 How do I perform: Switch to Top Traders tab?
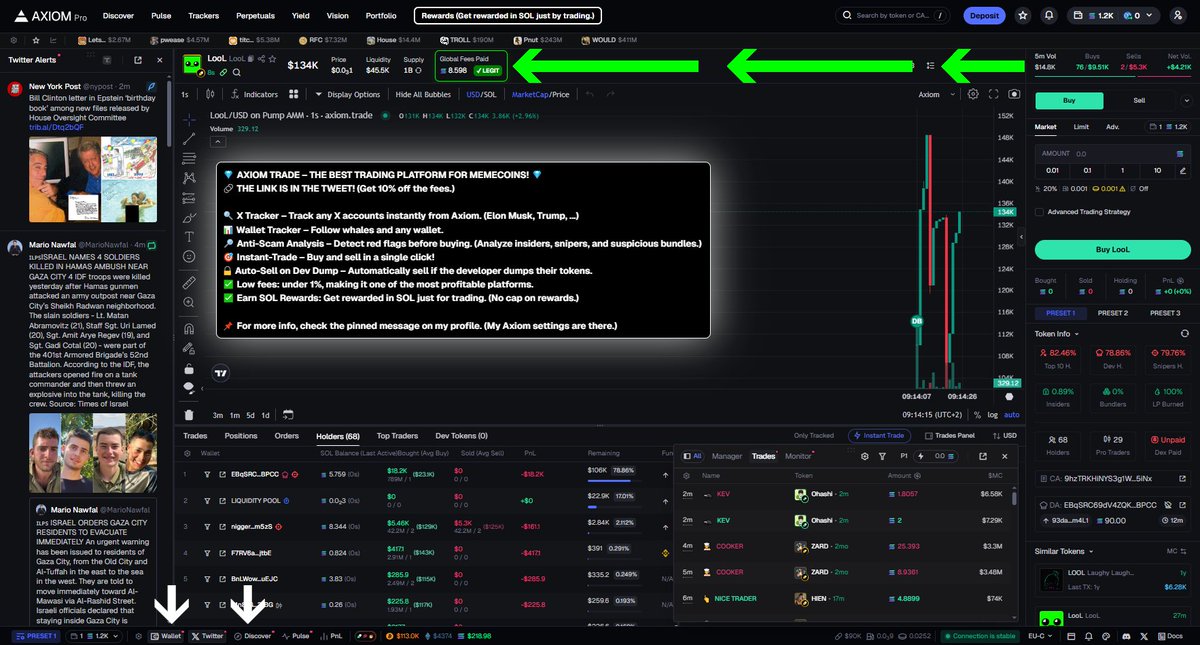397,436
